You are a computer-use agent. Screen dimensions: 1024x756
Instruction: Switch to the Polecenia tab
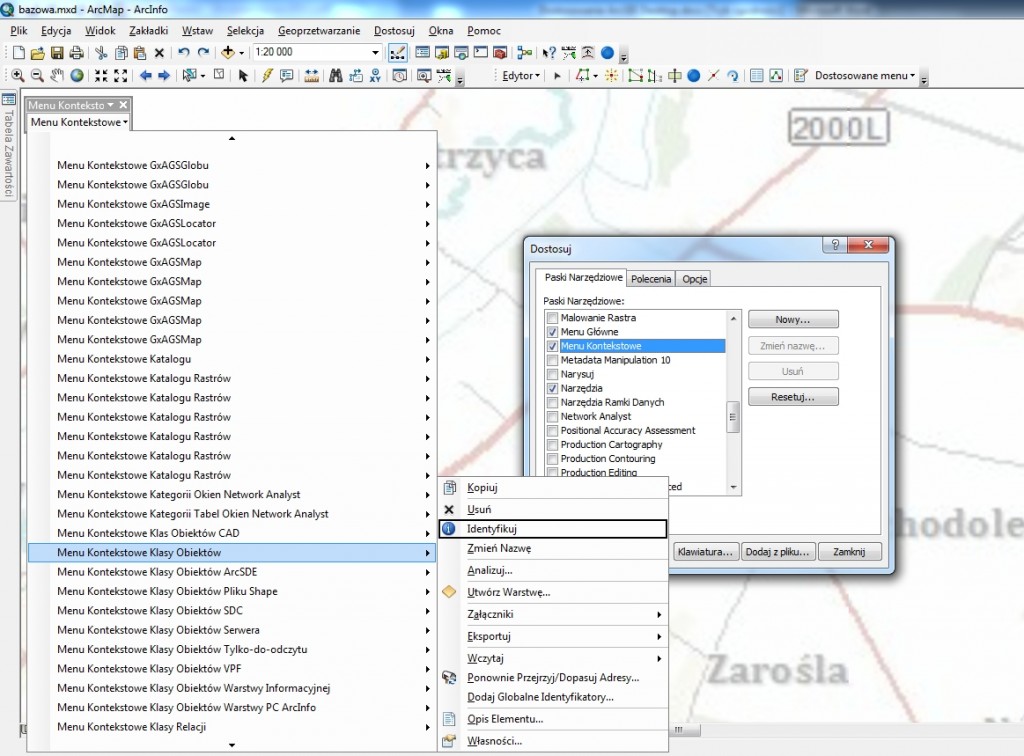pos(651,279)
